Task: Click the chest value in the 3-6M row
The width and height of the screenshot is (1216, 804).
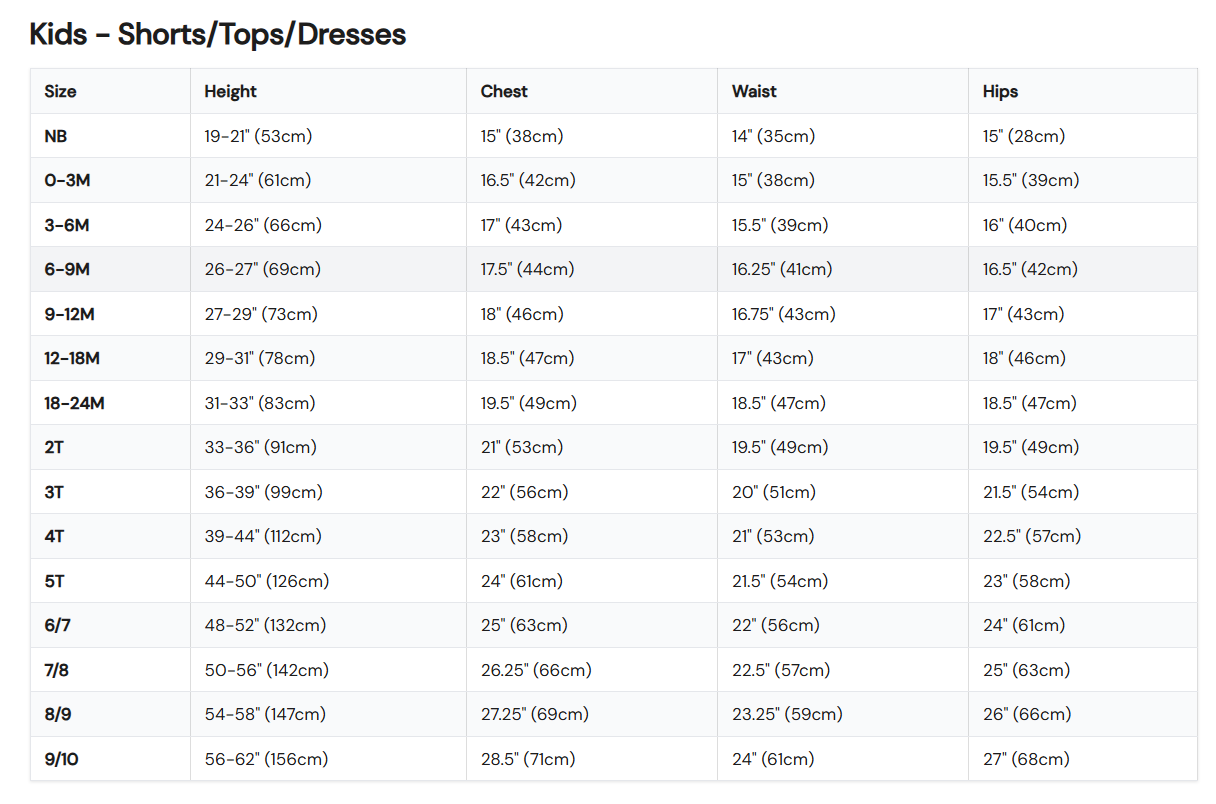Action: click(521, 225)
